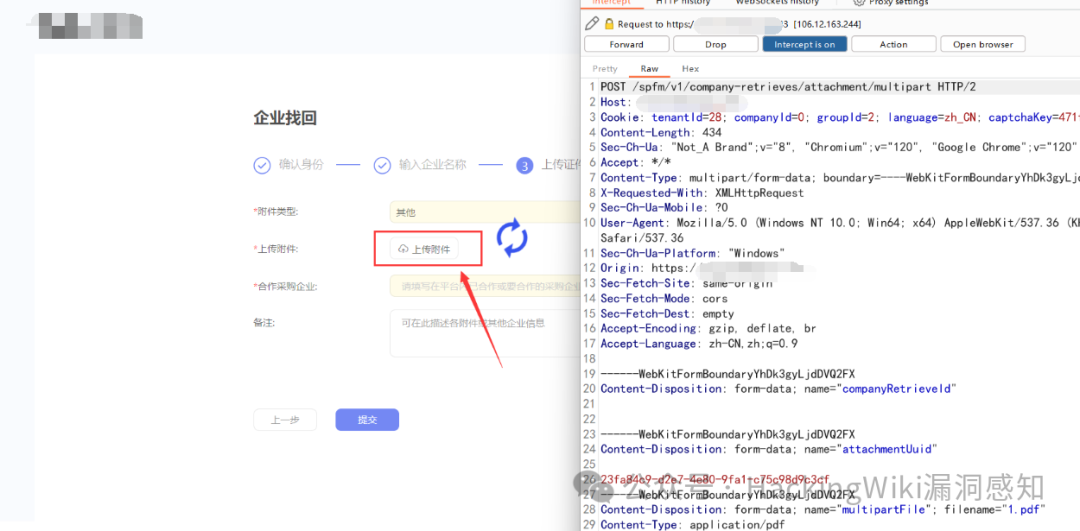This screenshot has width=1080, height=531.
Task: Select the Raw view tab
Action: [650, 69]
